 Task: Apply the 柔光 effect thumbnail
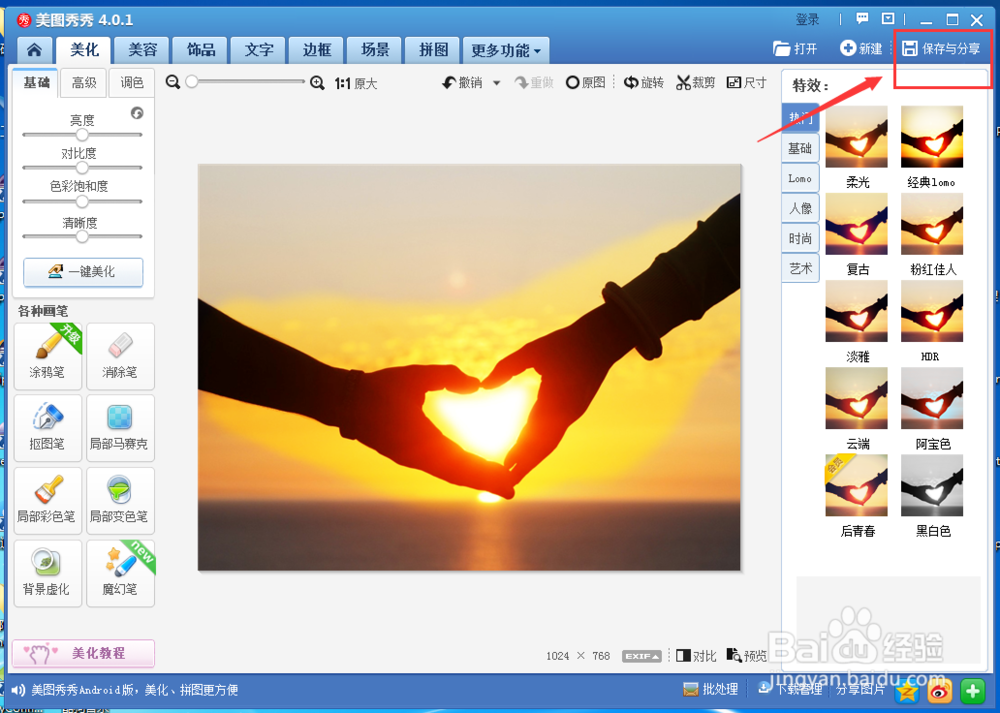tap(856, 136)
